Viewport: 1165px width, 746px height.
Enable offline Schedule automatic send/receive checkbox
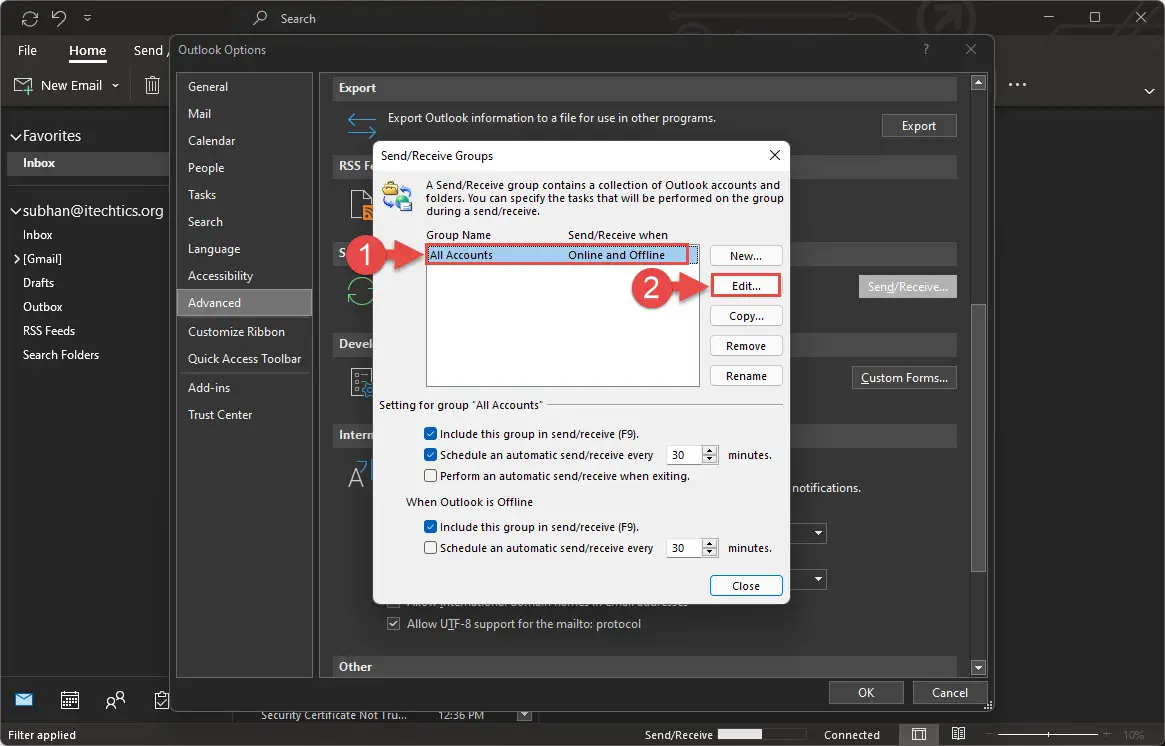click(x=430, y=548)
